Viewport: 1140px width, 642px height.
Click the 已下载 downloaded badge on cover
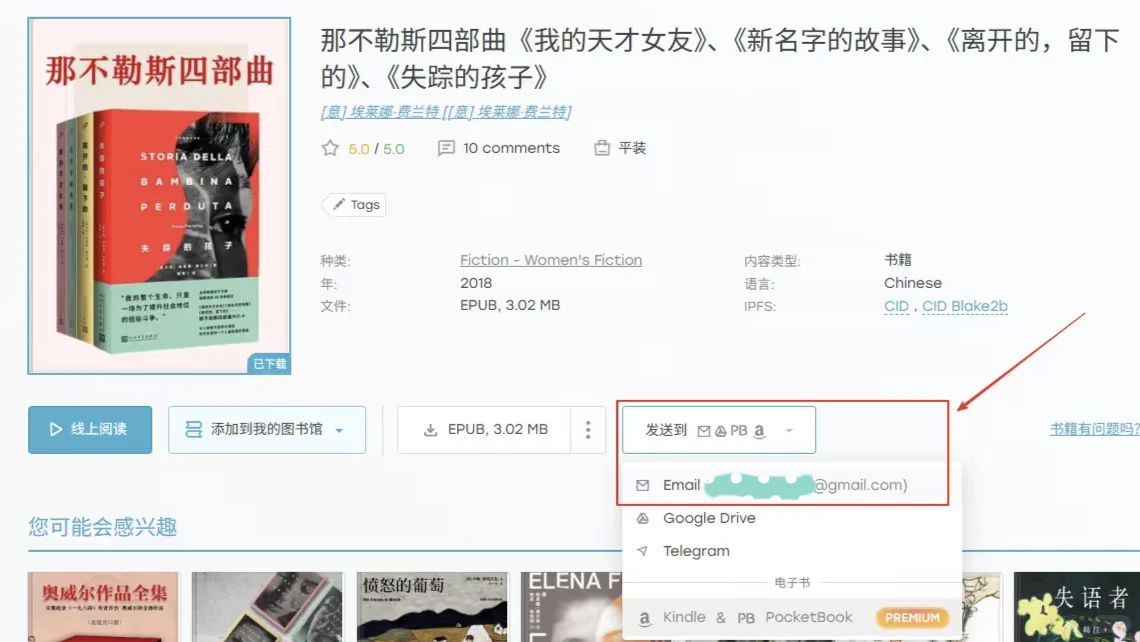pos(269,364)
